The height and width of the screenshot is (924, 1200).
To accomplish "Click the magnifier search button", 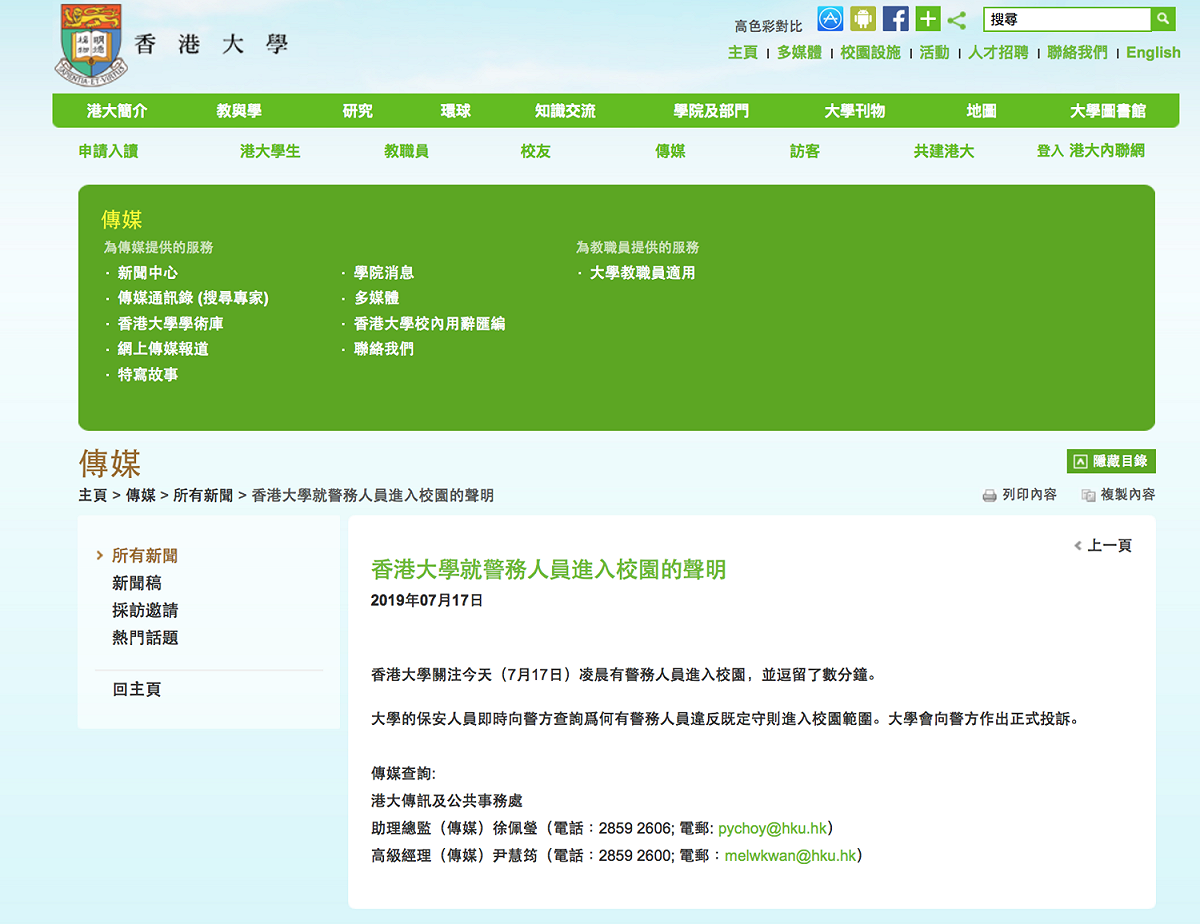I will click(1163, 19).
